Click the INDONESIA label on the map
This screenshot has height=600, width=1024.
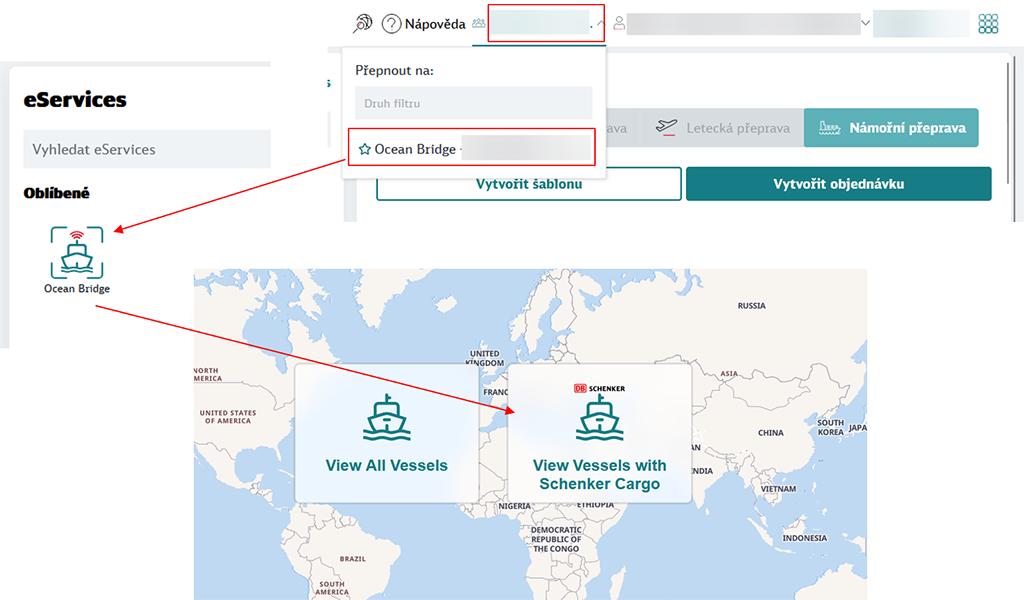[x=805, y=539]
